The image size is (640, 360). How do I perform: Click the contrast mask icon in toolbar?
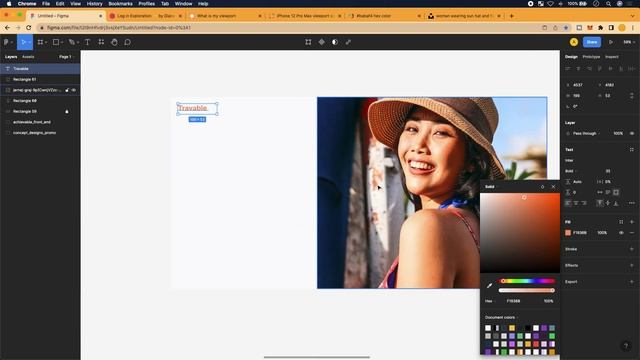click(x=335, y=42)
